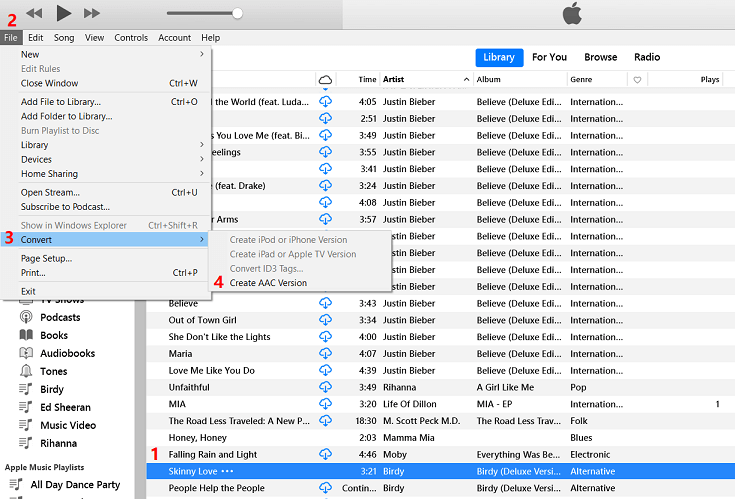
Task: Open the File menu
Action: [x=11, y=37]
